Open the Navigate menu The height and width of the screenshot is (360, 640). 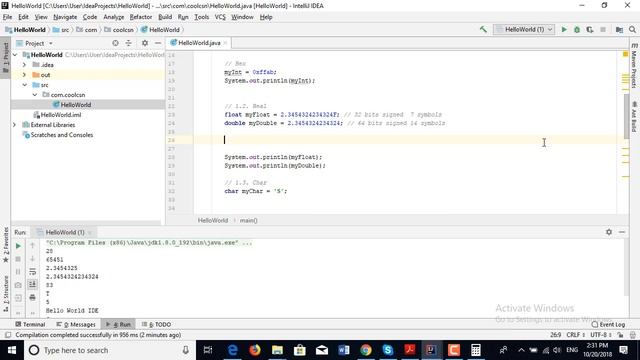coord(65,17)
